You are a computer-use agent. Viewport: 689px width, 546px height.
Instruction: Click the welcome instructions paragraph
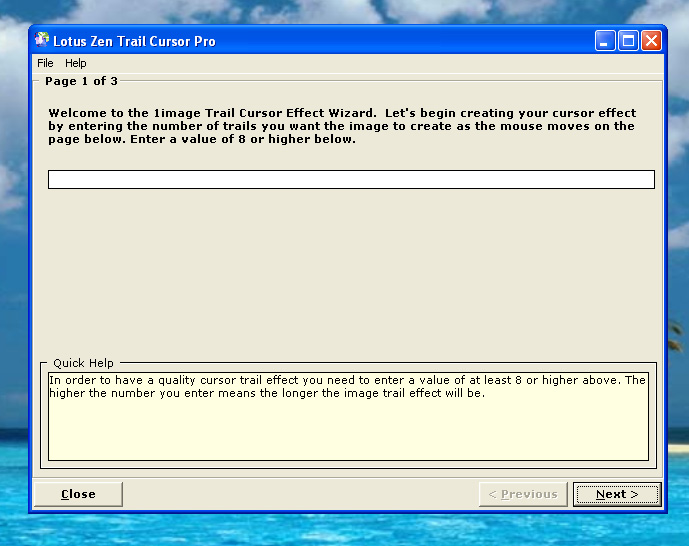pos(342,126)
